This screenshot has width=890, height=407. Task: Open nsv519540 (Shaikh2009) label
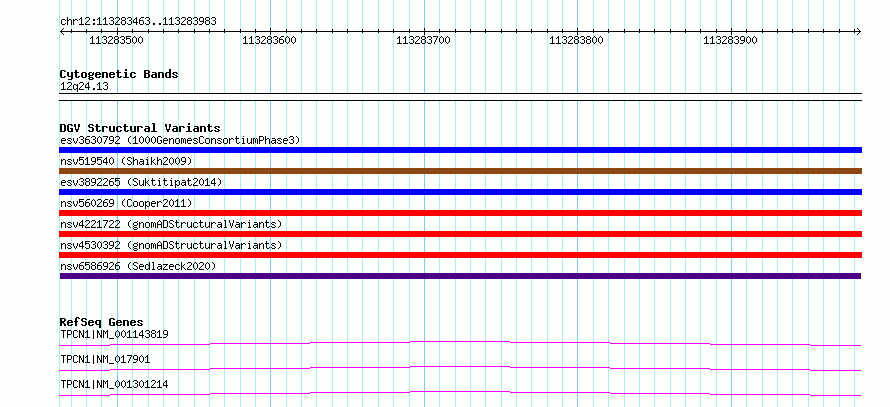[x=126, y=161]
